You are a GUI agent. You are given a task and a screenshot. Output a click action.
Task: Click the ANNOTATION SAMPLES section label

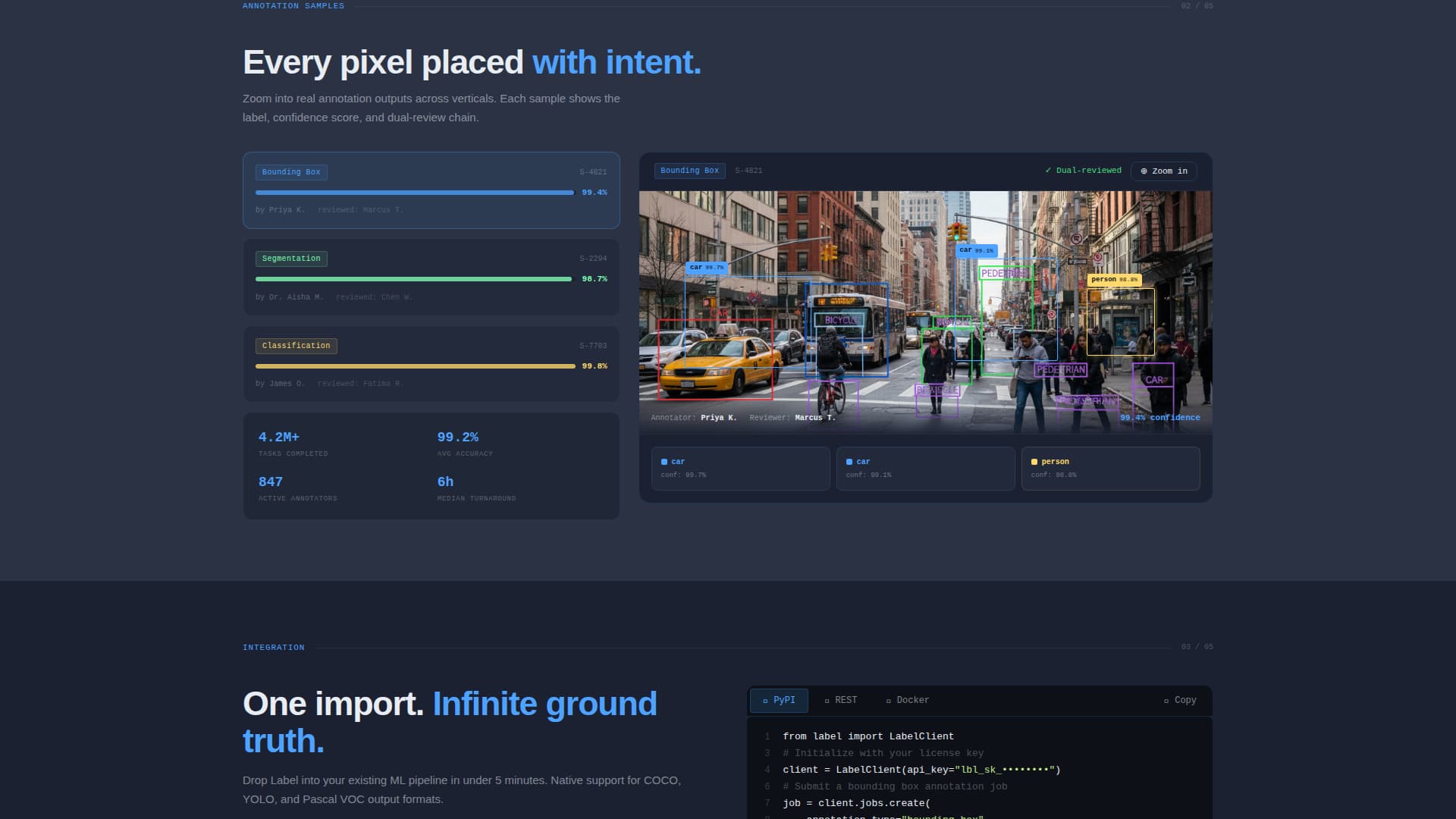coord(293,6)
